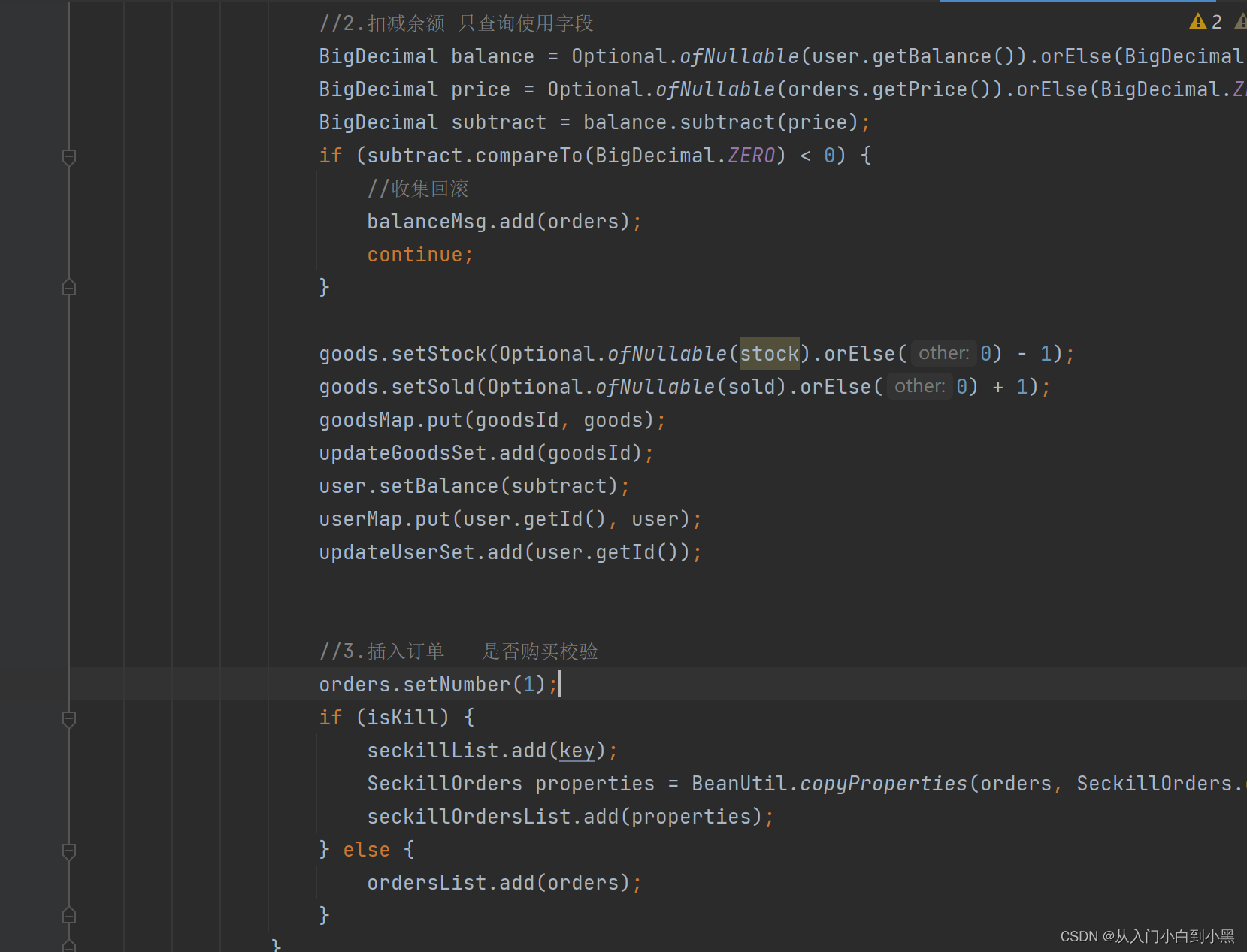Image resolution: width=1247 pixels, height=952 pixels.
Task: Click 'goods.setStock' method call
Action: click(x=402, y=354)
